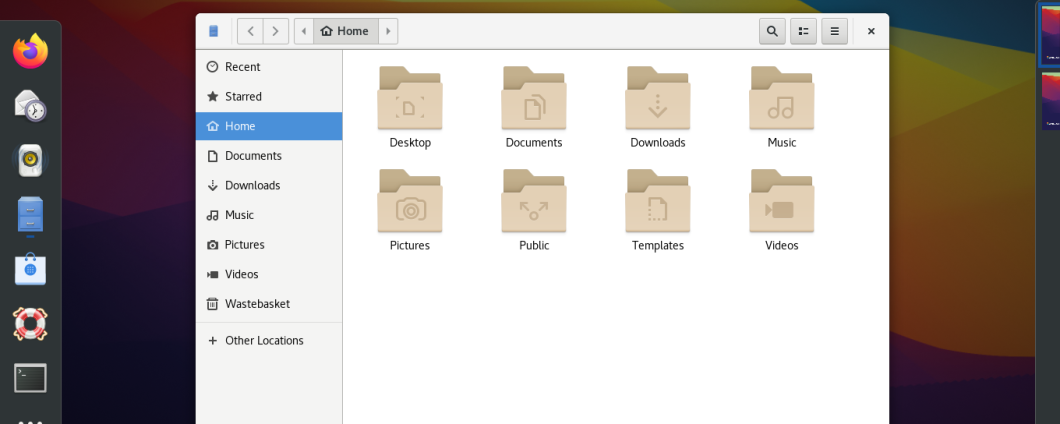This screenshot has height=424, width=1060.
Task: Select Recent in the sidebar
Action: click(x=242, y=67)
